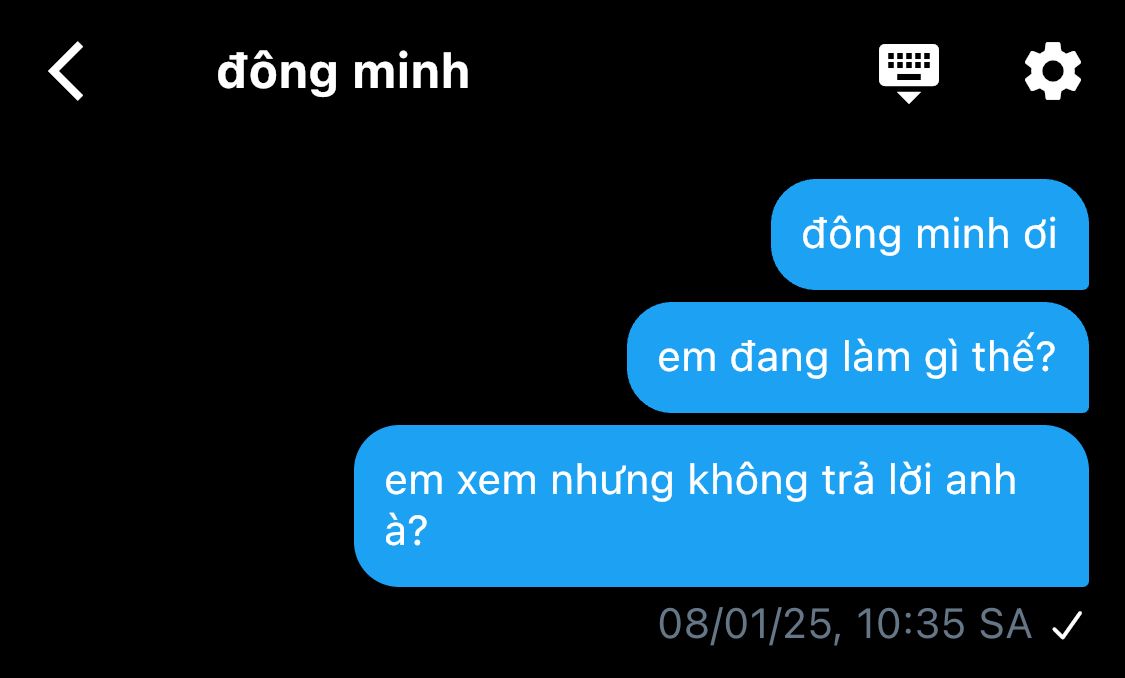Hide the keyboard with the keyboard icon
The image size is (1125, 678).
pyautogui.click(x=909, y=73)
